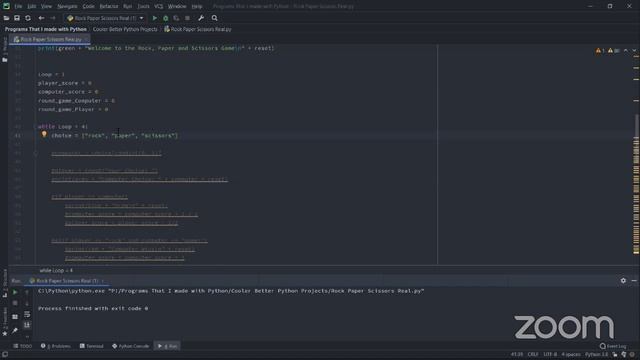Click Restore Layout icon in Run panel

(x=15, y=317)
